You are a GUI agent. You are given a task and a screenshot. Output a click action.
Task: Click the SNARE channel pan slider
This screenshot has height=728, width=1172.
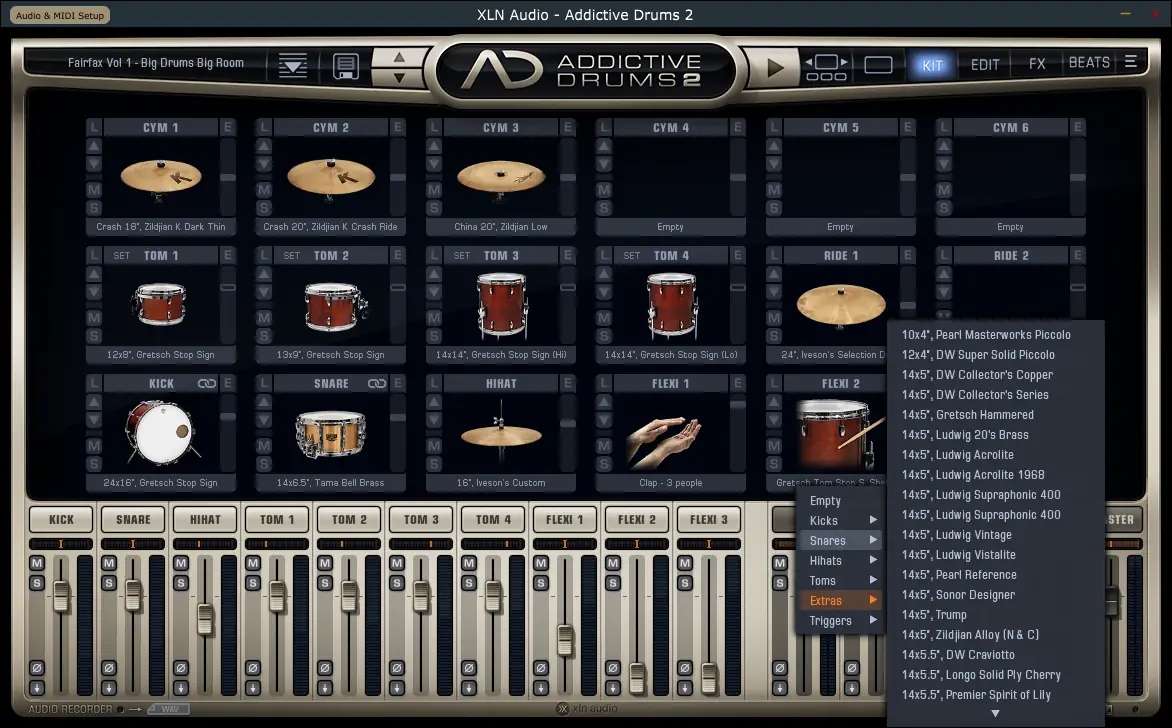click(x=133, y=544)
